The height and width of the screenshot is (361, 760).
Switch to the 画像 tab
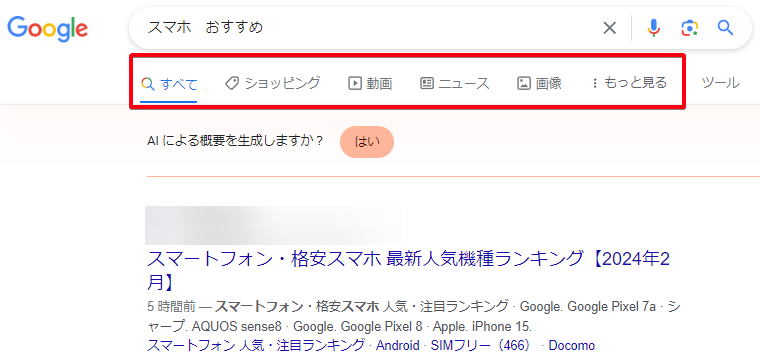coord(539,83)
